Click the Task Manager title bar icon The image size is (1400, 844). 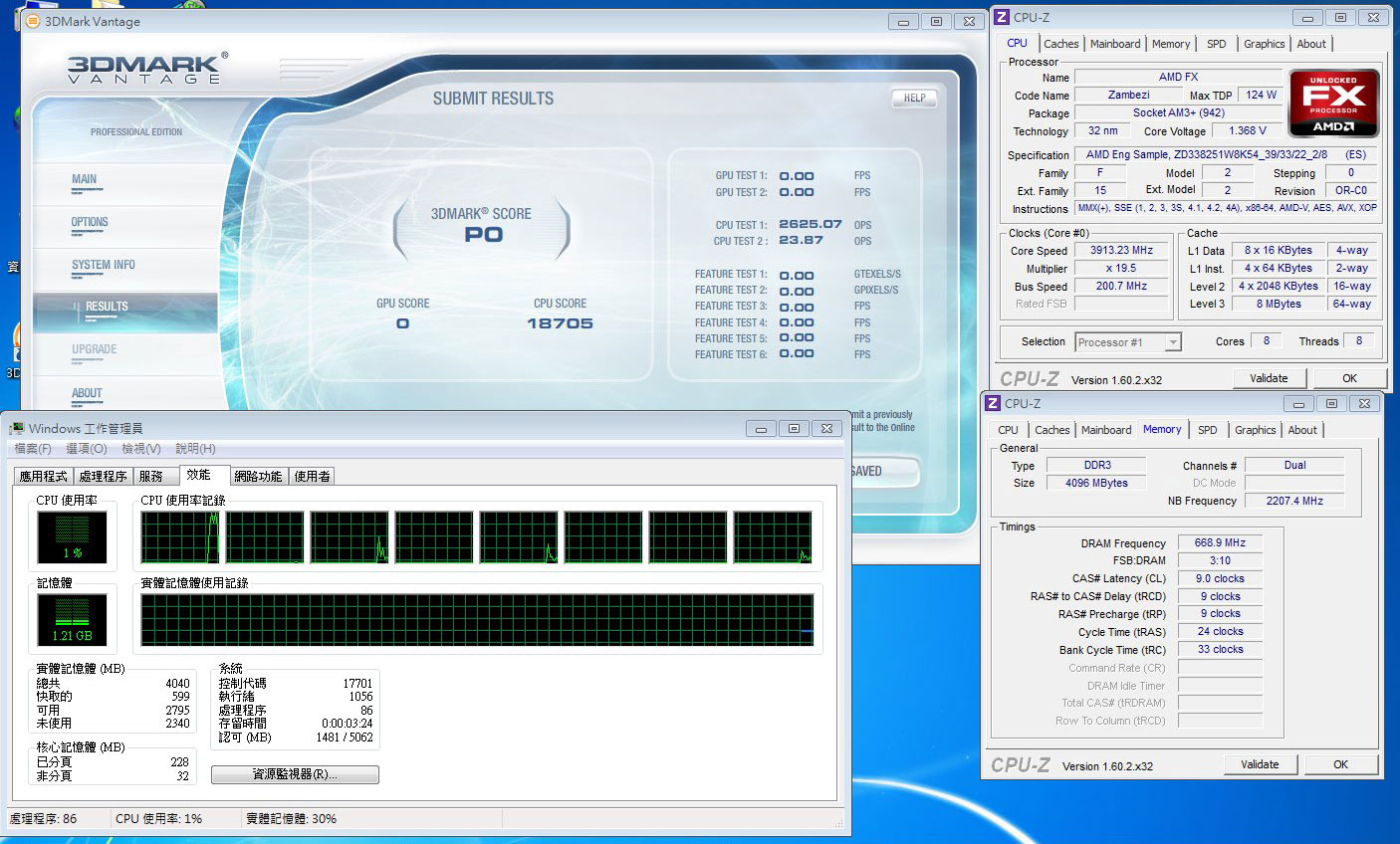tap(17, 428)
